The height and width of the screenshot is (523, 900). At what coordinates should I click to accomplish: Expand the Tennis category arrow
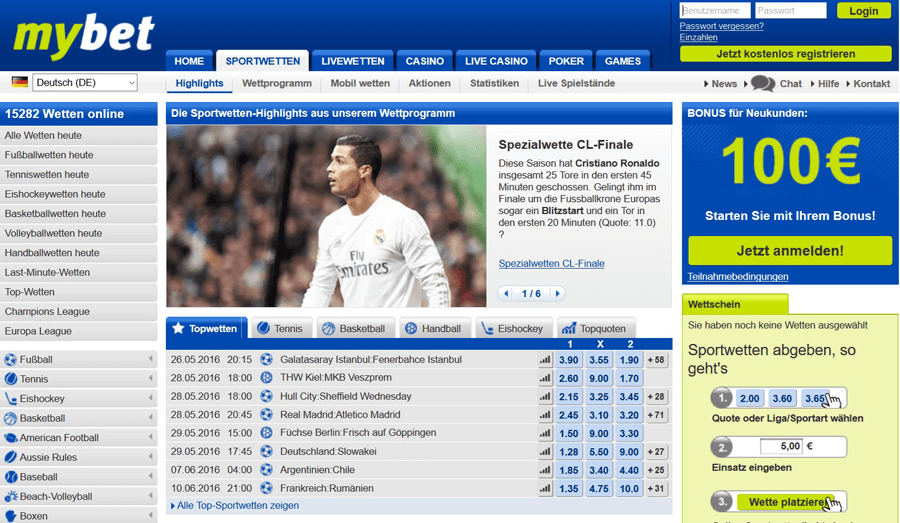[x=150, y=378]
